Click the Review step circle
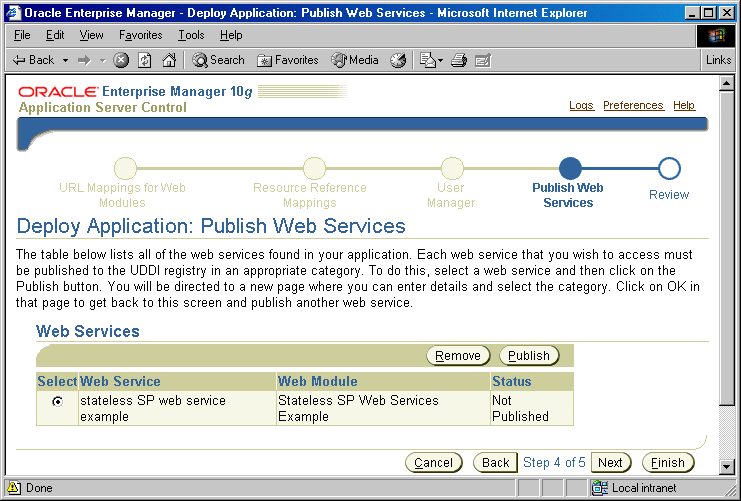Image resolution: width=741 pixels, height=501 pixels. click(x=669, y=169)
